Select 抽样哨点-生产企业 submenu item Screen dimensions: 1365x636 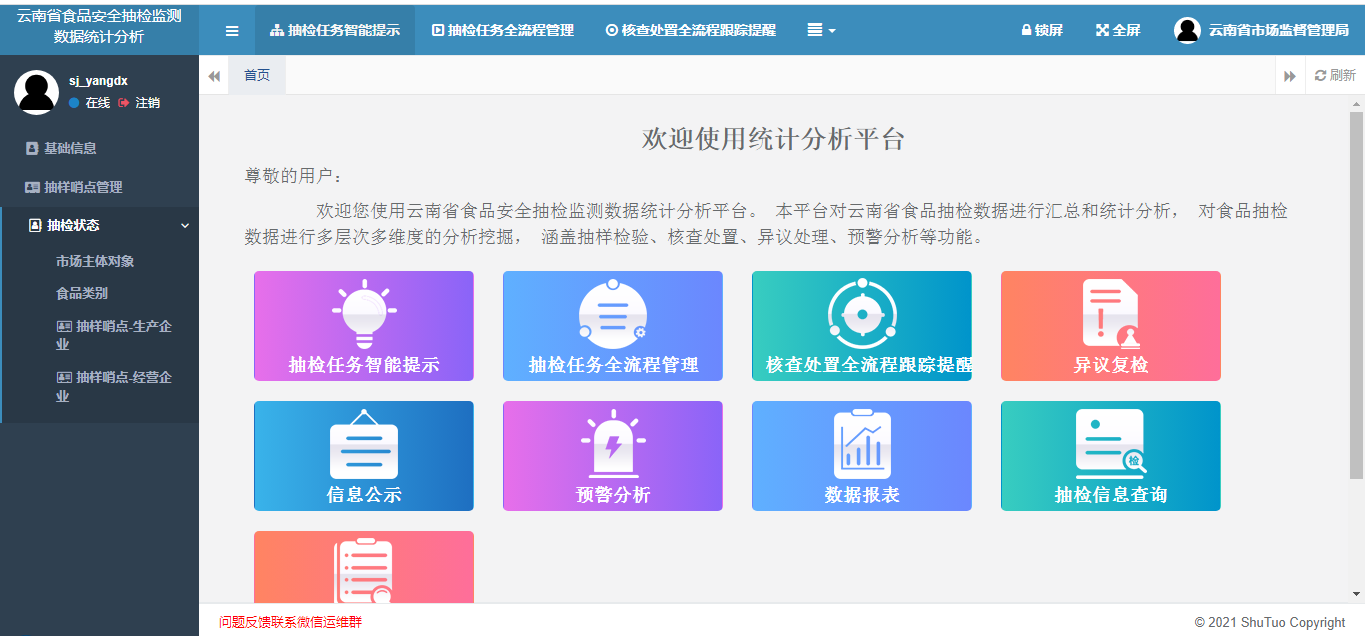(x=114, y=335)
